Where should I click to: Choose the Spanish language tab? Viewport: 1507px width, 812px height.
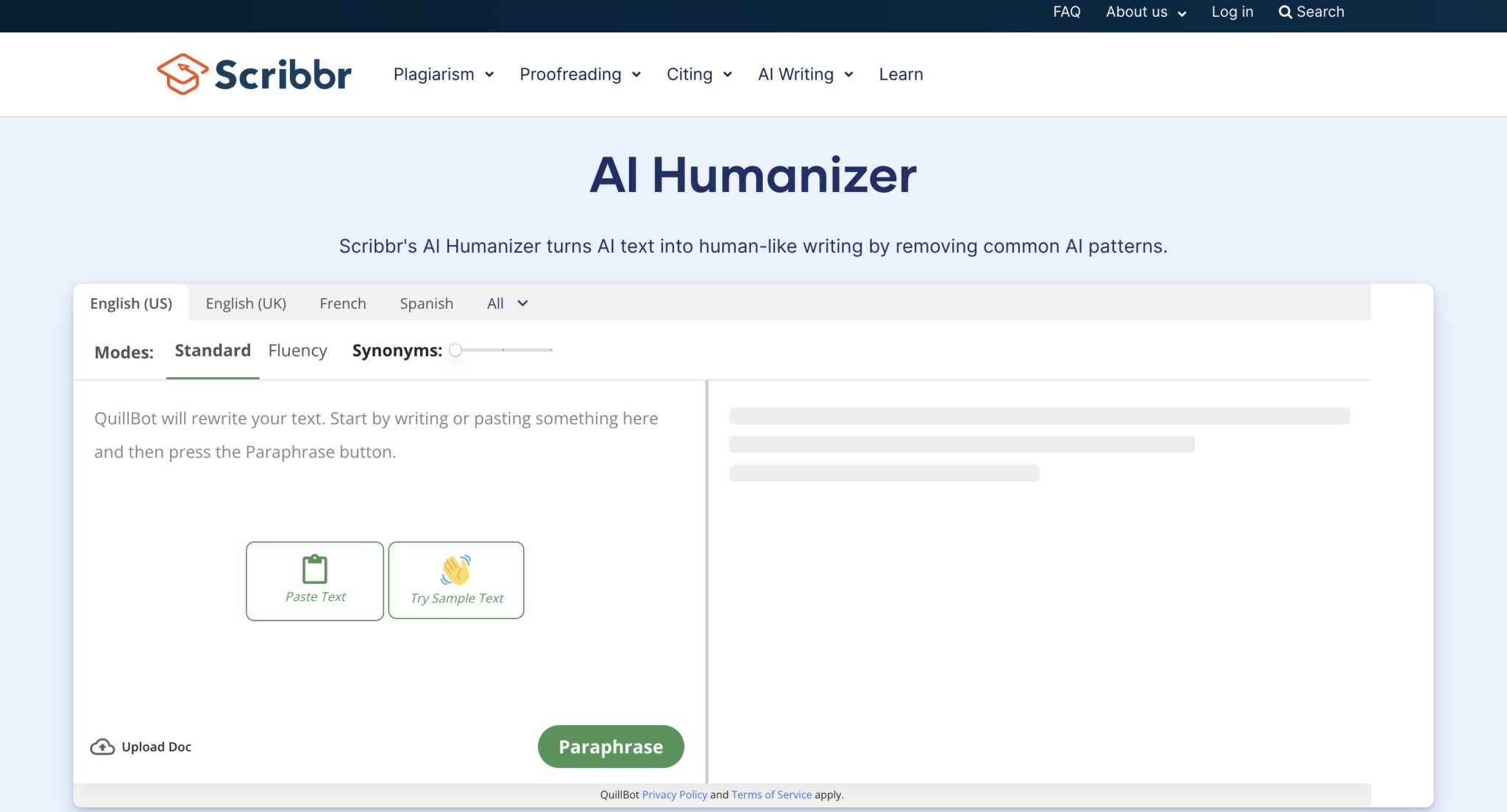pos(426,303)
